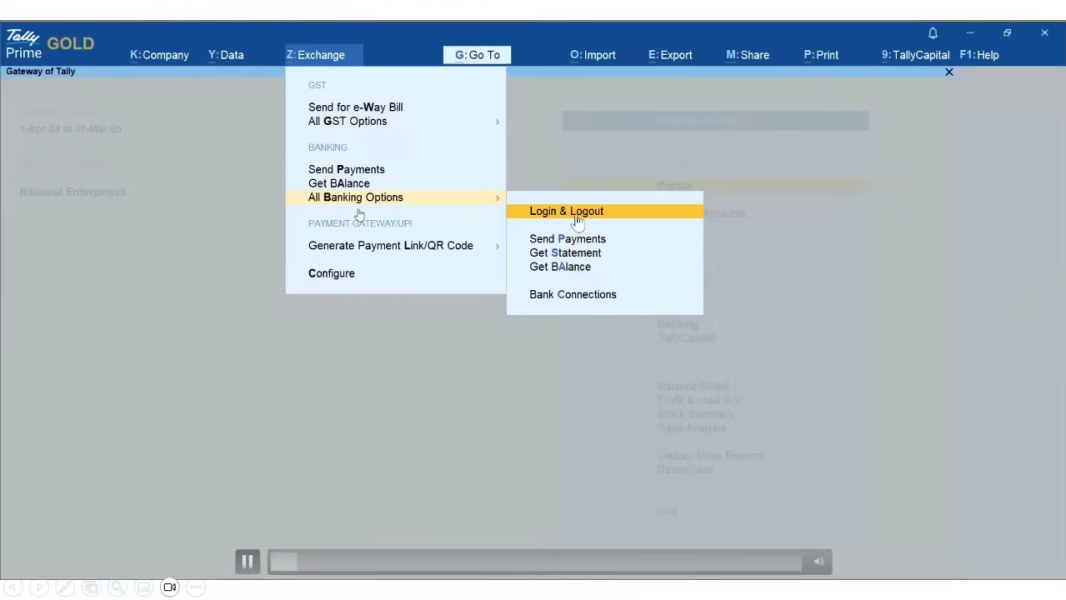Open the slideshow more options icon
This screenshot has height=600, width=1066.
pos(196,587)
